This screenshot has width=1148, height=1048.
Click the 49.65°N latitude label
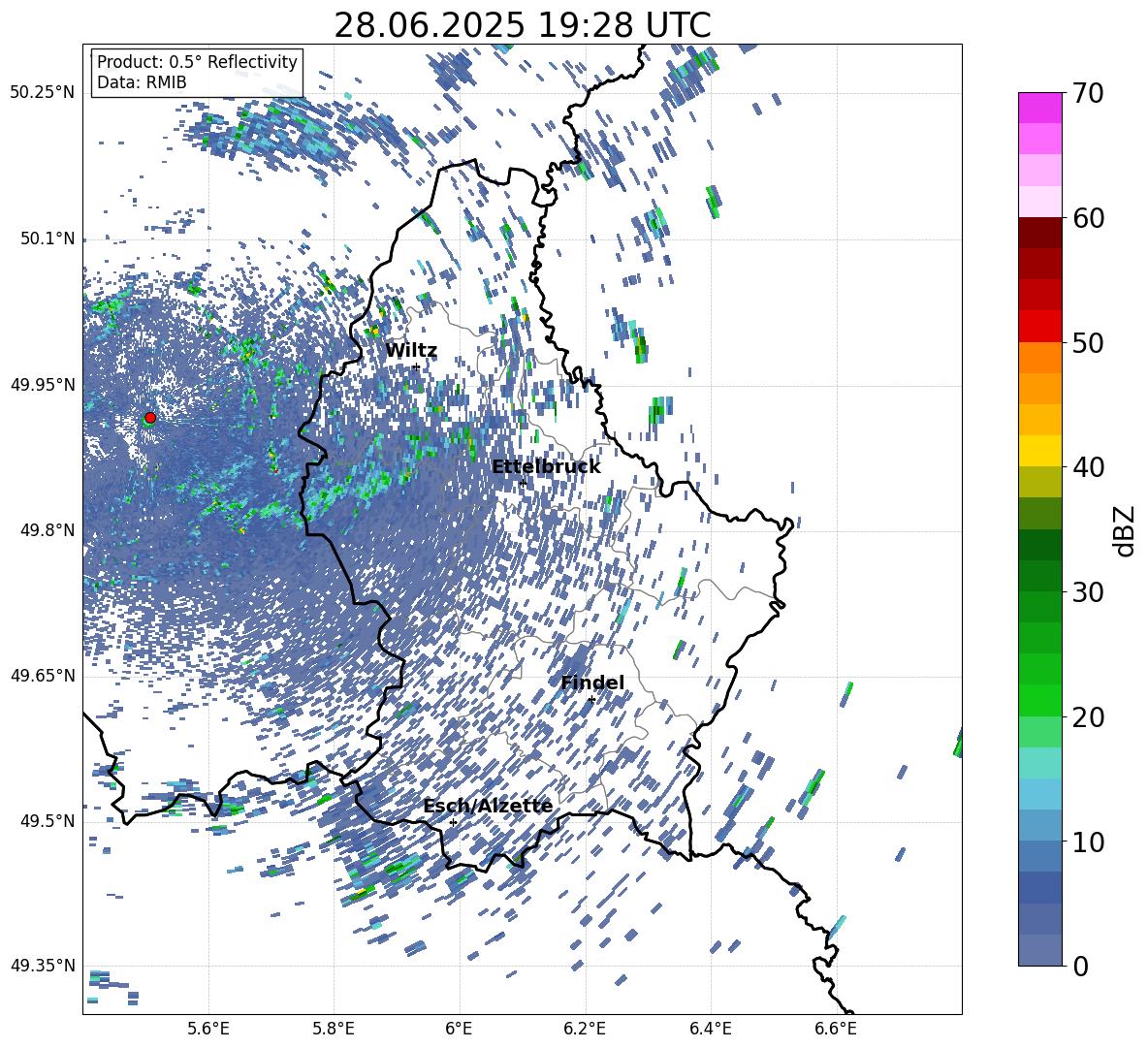coord(43,675)
